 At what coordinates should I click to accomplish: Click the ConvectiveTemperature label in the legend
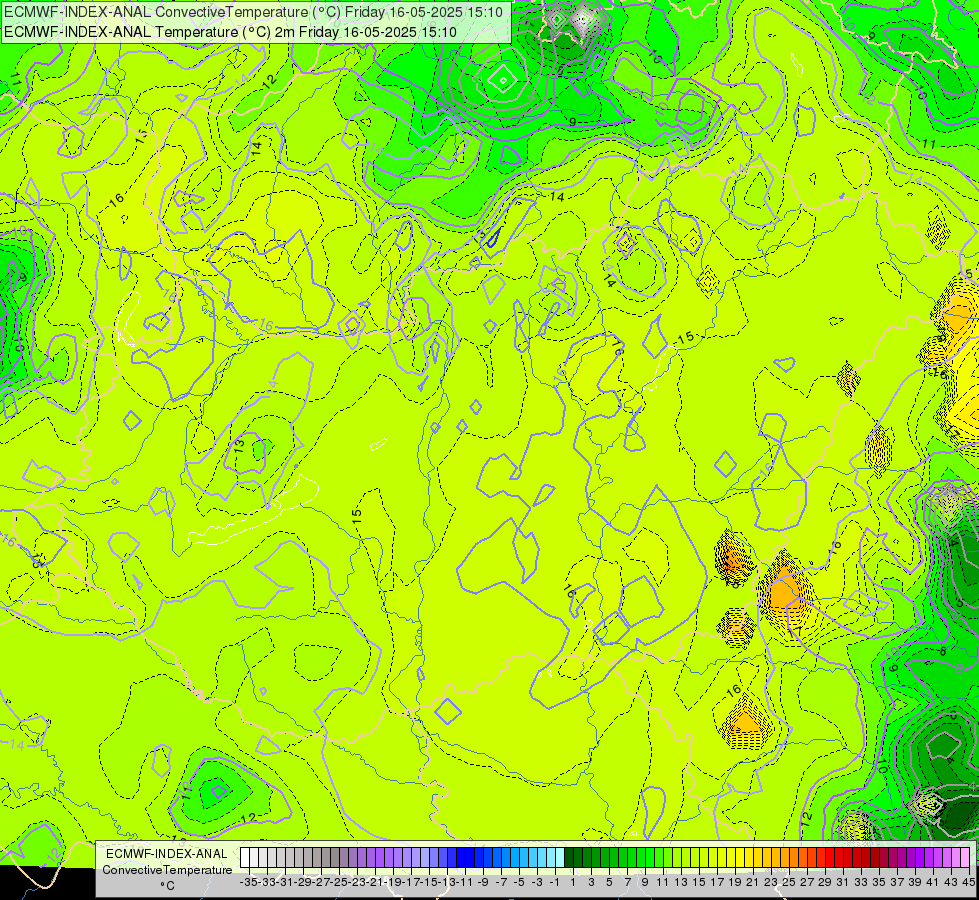[x=167, y=869]
